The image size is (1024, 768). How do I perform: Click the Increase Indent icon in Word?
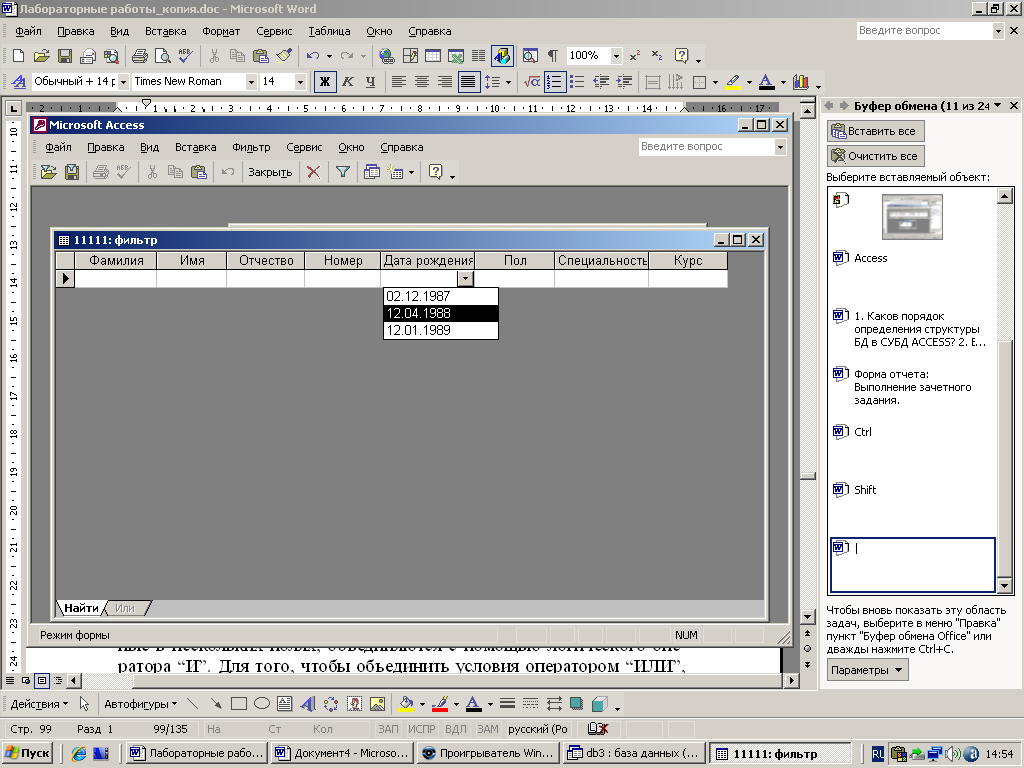point(624,82)
